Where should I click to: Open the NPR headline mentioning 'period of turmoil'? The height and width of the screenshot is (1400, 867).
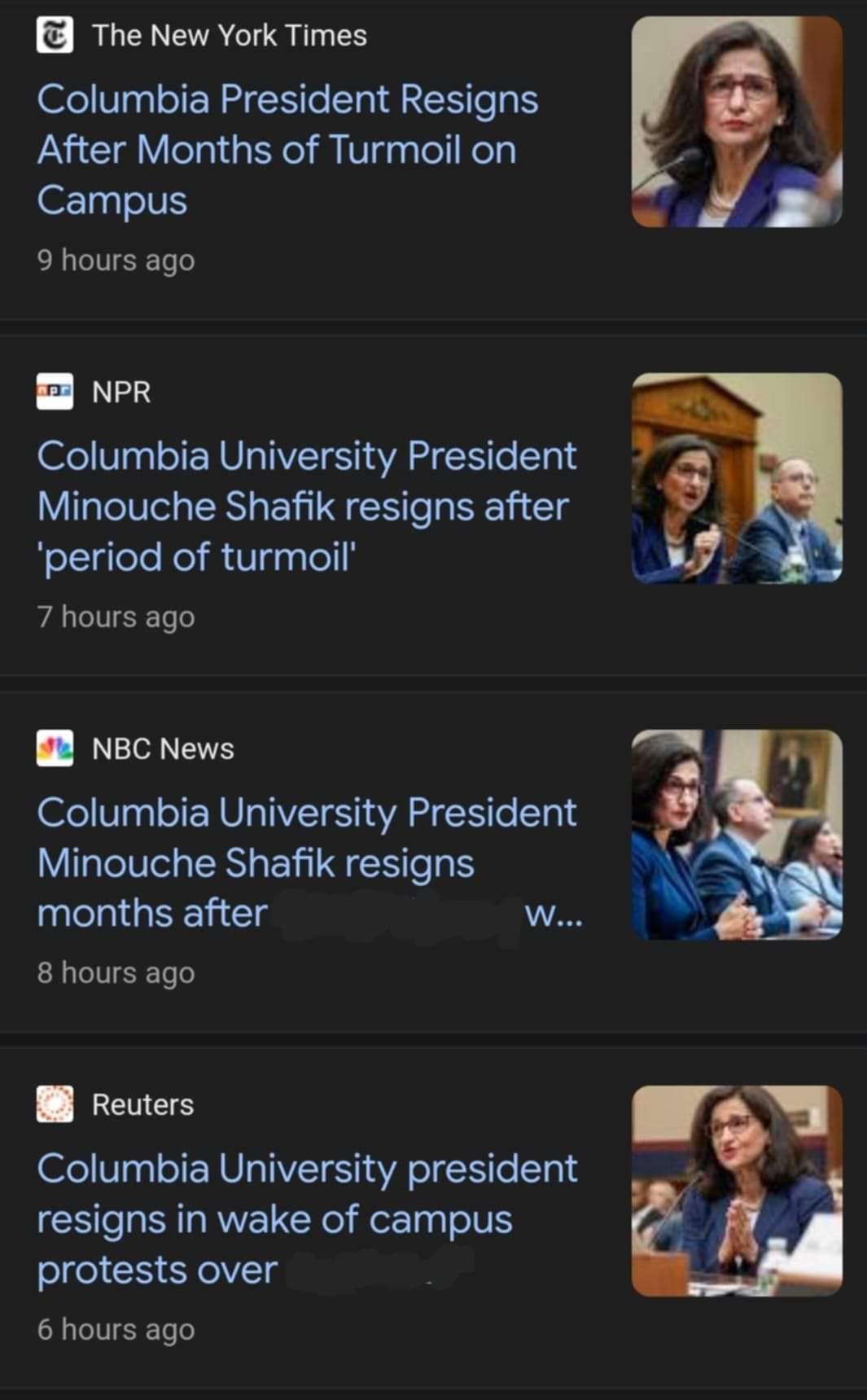pos(306,506)
